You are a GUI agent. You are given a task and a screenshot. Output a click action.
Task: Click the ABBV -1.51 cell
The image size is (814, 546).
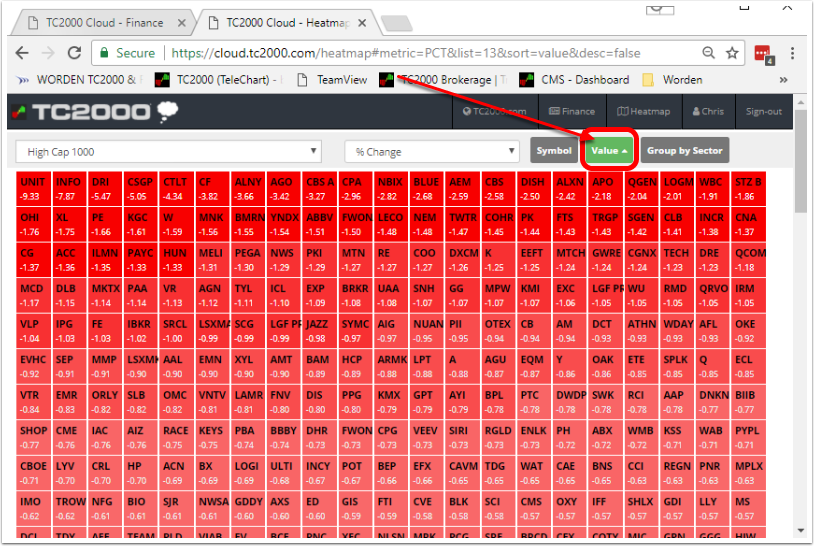[320, 224]
